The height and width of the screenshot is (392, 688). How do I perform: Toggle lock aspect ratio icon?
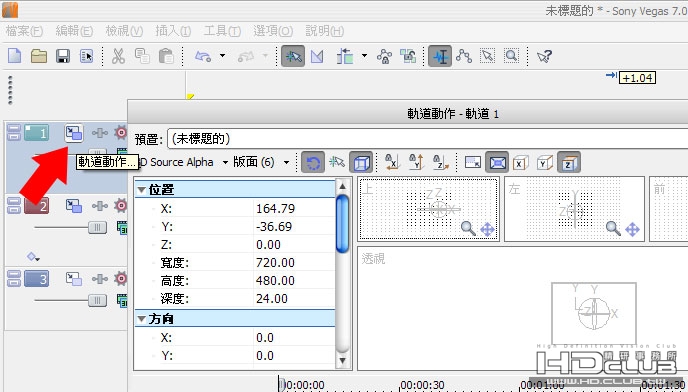pyautogui.click(x=473, y=162)
